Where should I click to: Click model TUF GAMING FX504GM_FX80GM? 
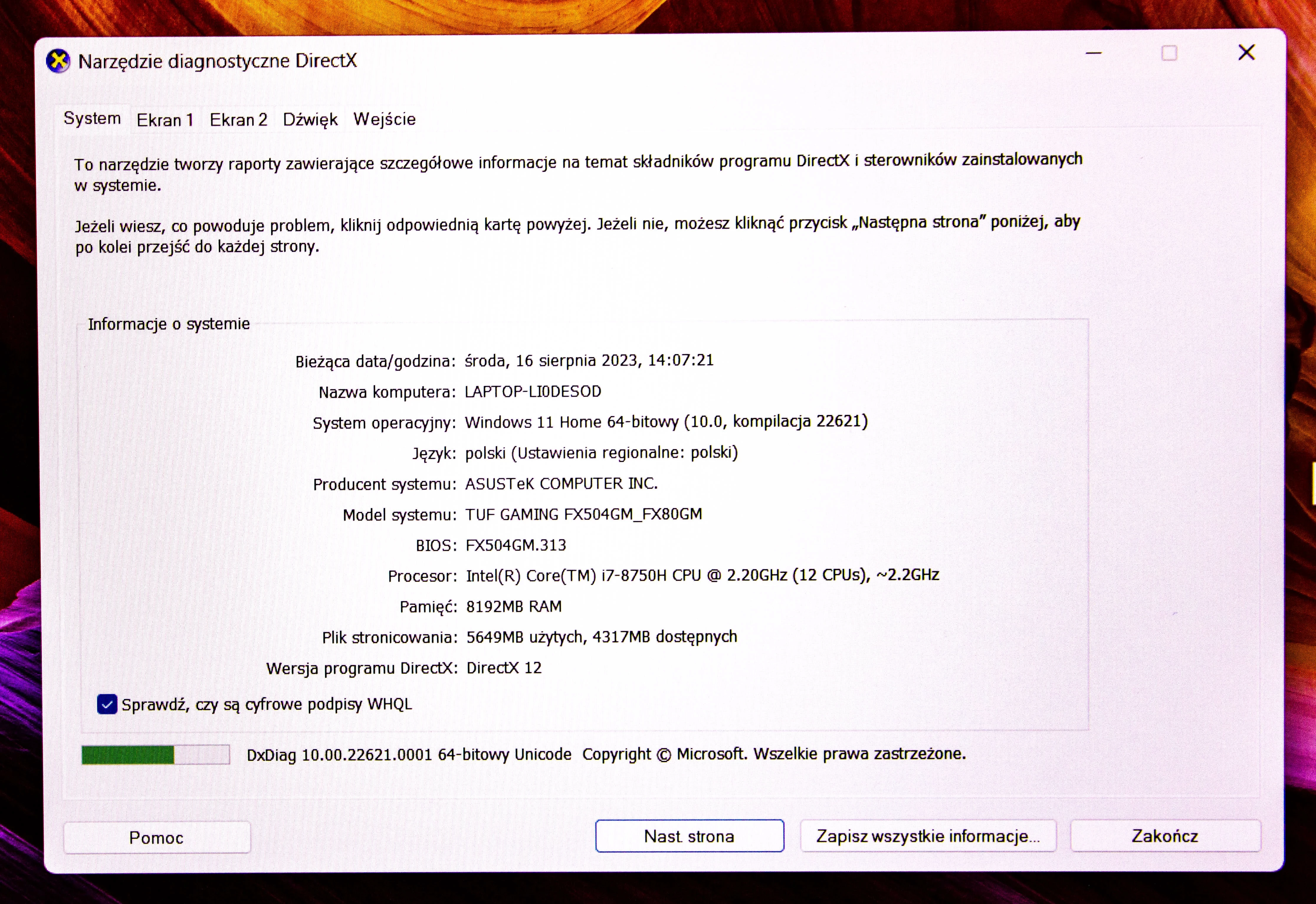click(584, 514)
